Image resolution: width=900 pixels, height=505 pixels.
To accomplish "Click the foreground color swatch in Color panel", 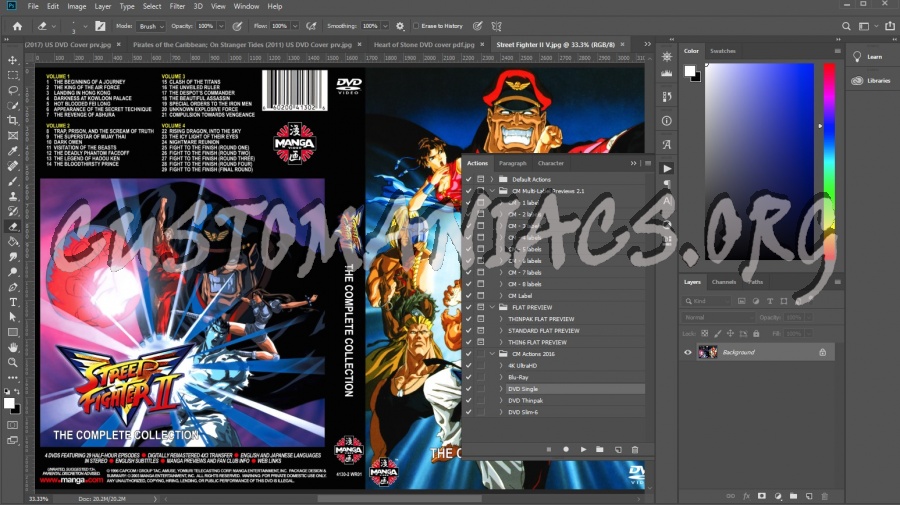I will [x=689, y=71].
